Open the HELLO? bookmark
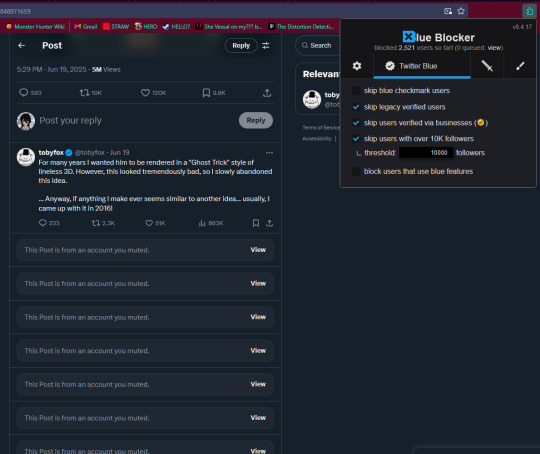Image resolution: width=540 pixels, height=454 pixels. click(176, 27)
